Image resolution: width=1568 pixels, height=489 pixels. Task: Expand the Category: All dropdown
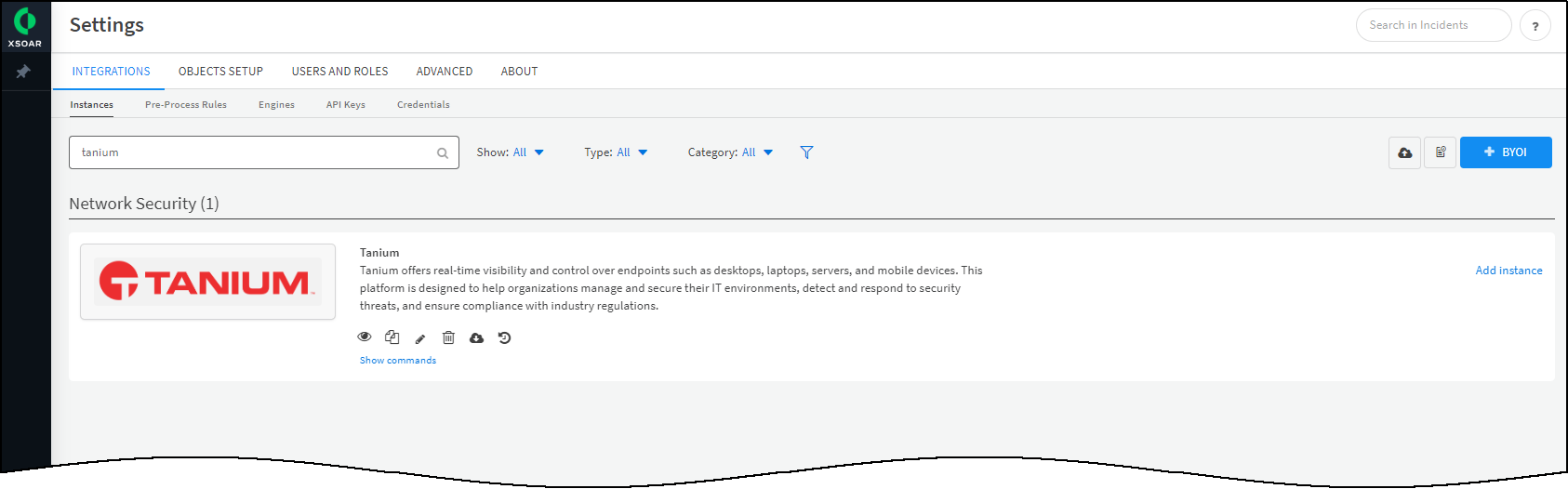pos(730,152)
